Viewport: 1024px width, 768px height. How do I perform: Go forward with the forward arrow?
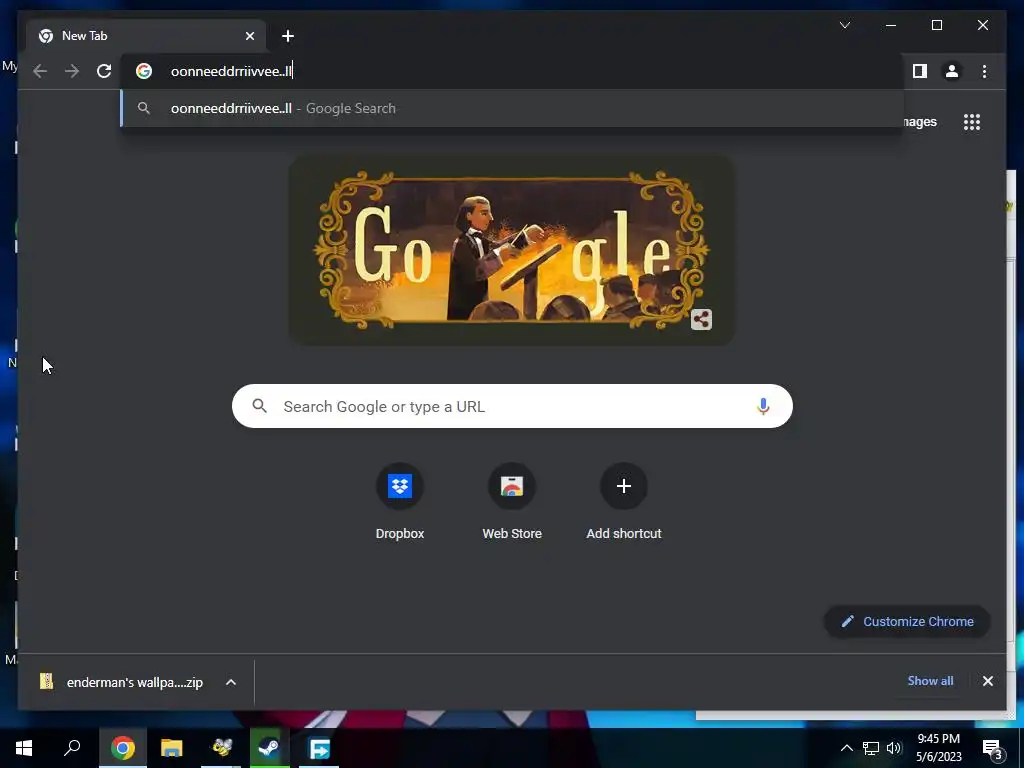pyautogui.click(x=72, y=71)
